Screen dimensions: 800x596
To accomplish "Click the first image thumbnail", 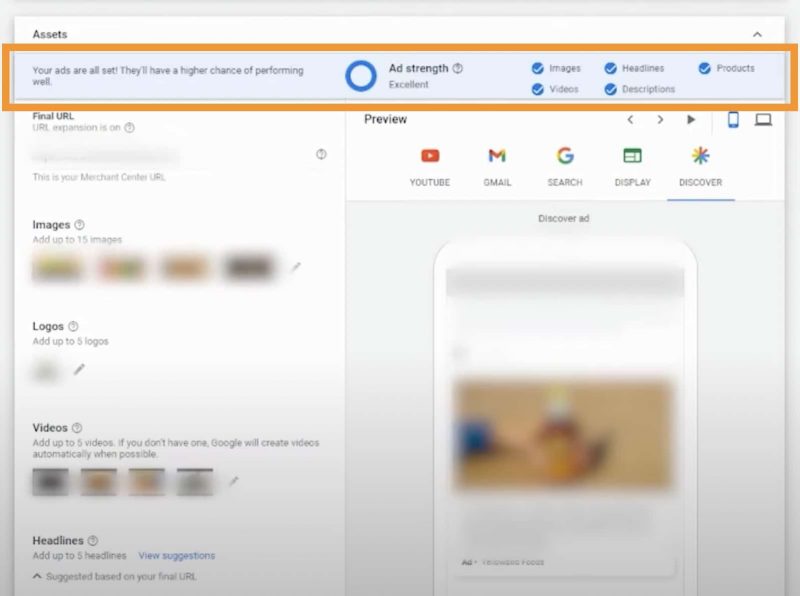I will 56,267.
